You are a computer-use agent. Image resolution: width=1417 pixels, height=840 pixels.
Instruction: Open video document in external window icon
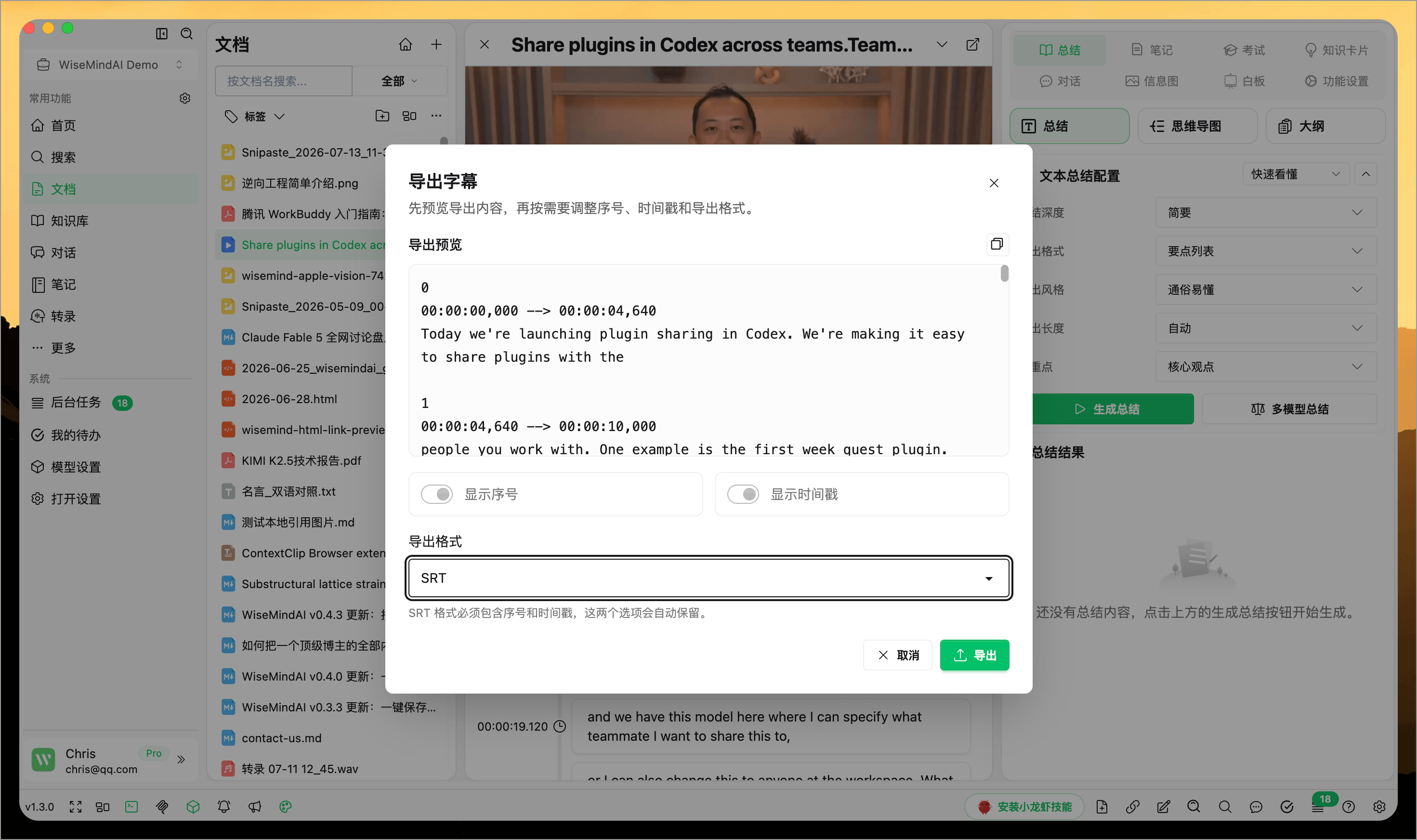click(973, 45)
